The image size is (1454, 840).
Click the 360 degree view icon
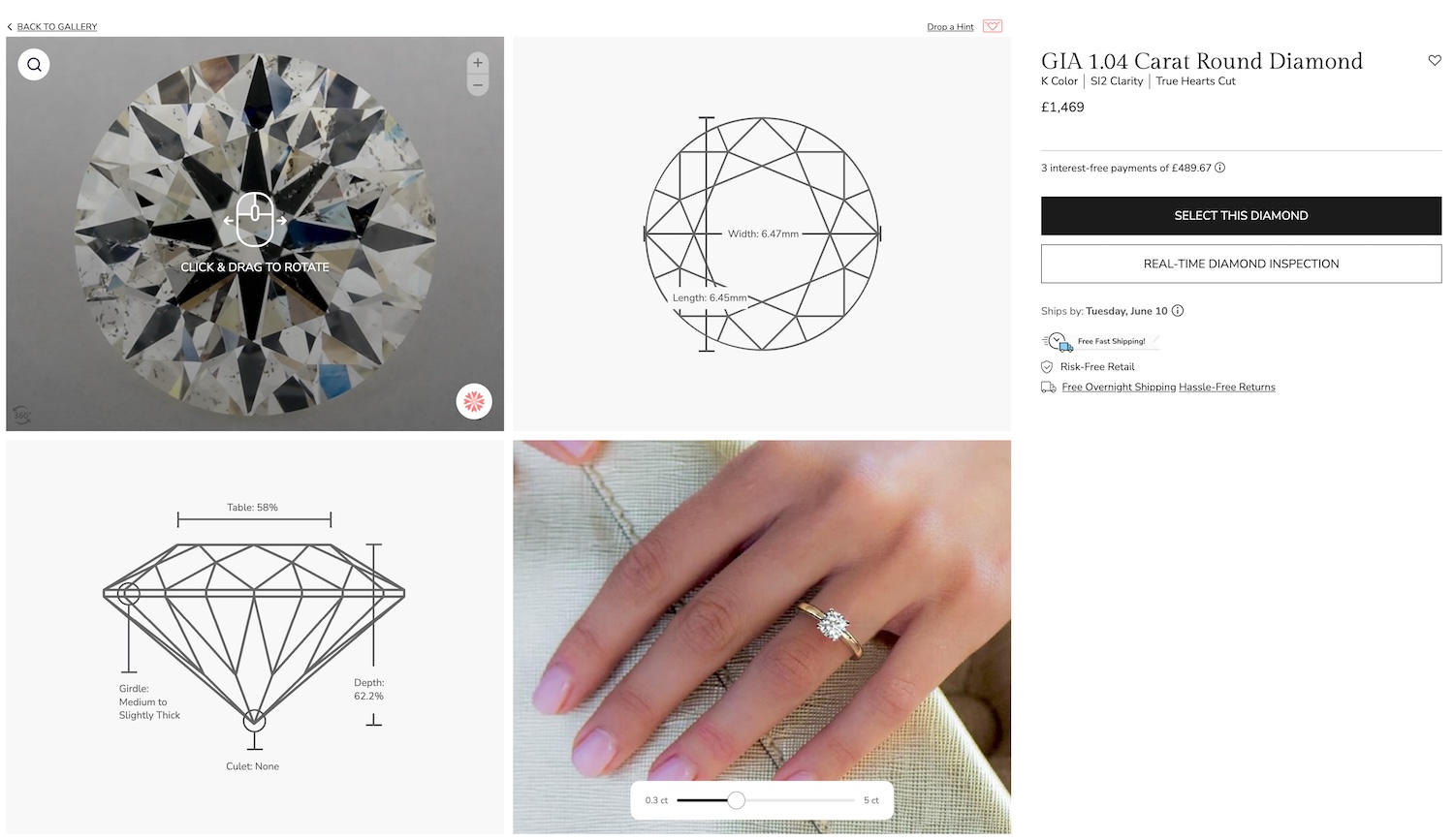pyautogui.click(x=21, y=415)
